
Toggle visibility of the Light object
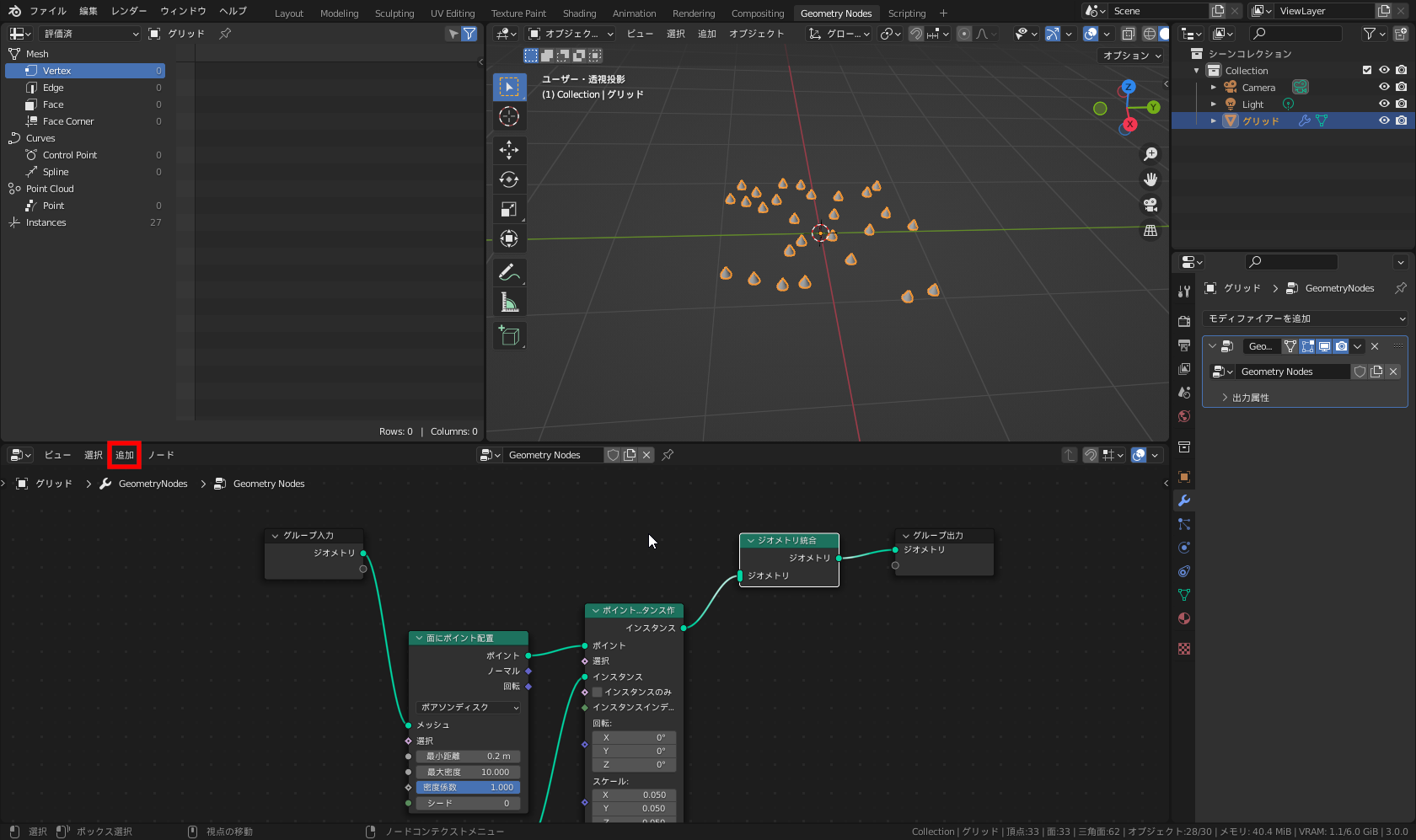[x=1384, y=104]
